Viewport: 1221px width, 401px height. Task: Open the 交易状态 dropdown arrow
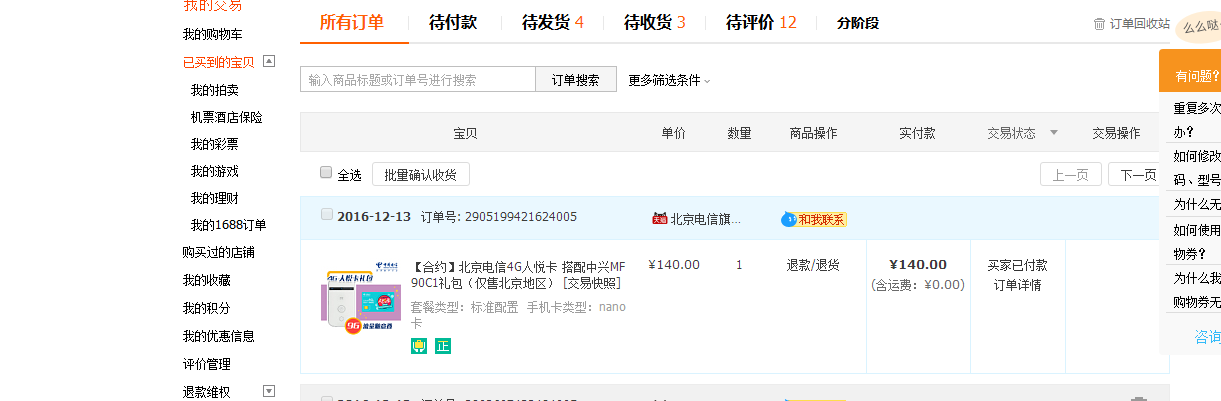(x=1053, y=132)
